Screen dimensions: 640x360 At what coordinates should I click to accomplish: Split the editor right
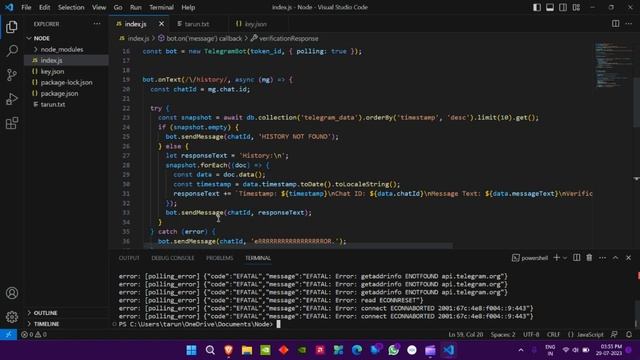pos(616,24)
